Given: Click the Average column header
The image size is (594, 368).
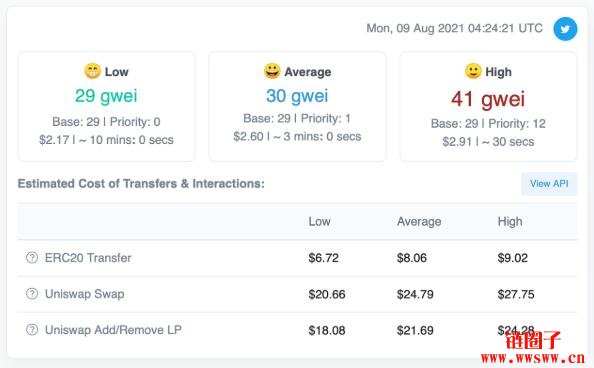Looking at the screenshot, I should click(419, 221).
